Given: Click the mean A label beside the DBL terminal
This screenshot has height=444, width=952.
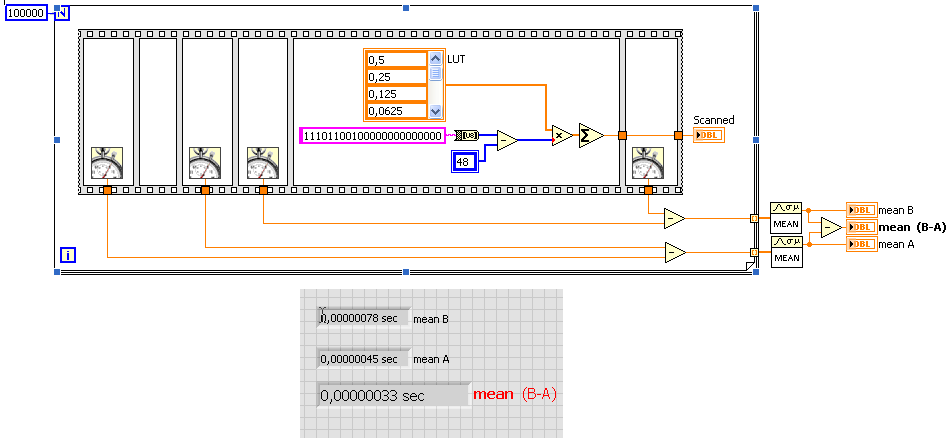Looking at the screenshot, I should (x=897, y=244).
